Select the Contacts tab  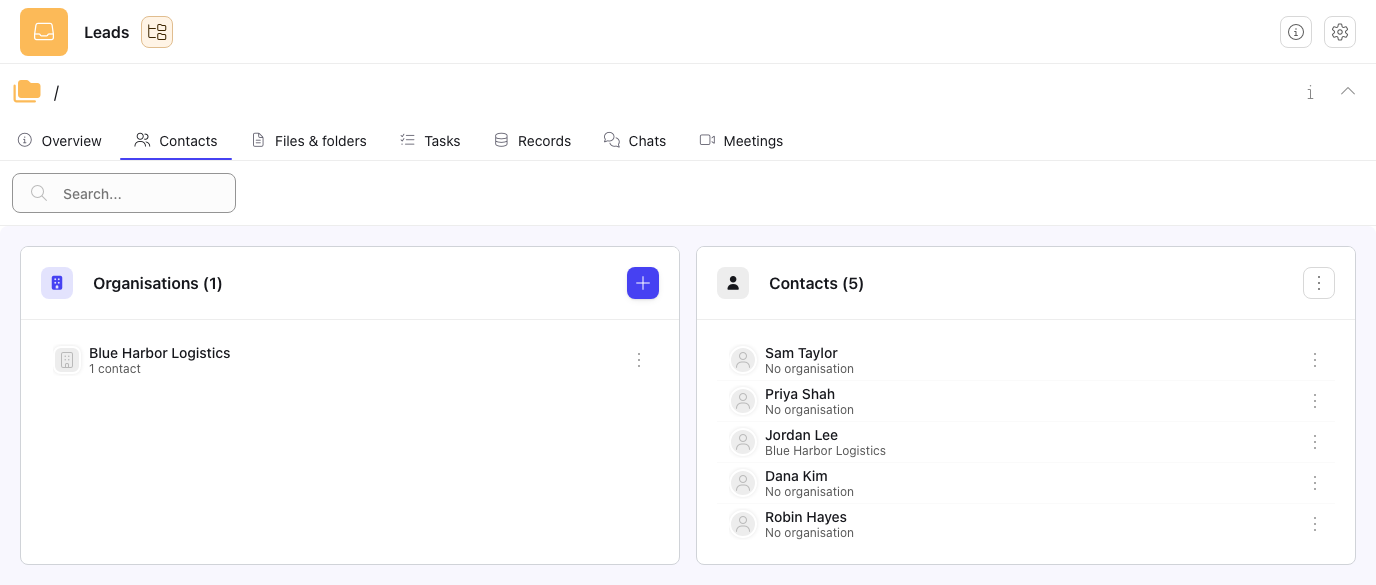pos(176,141)
